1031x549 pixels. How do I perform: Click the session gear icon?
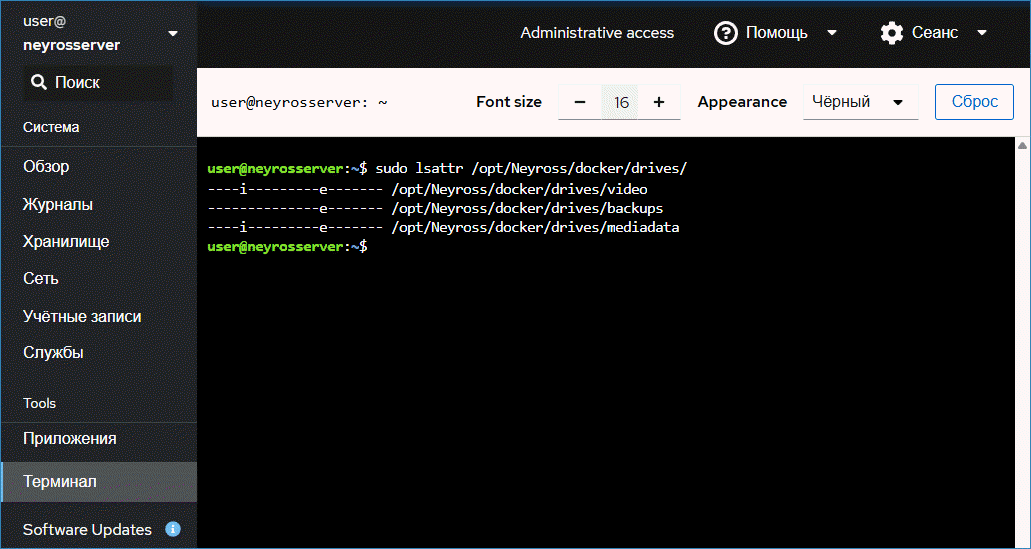click(x=891, y=33)
